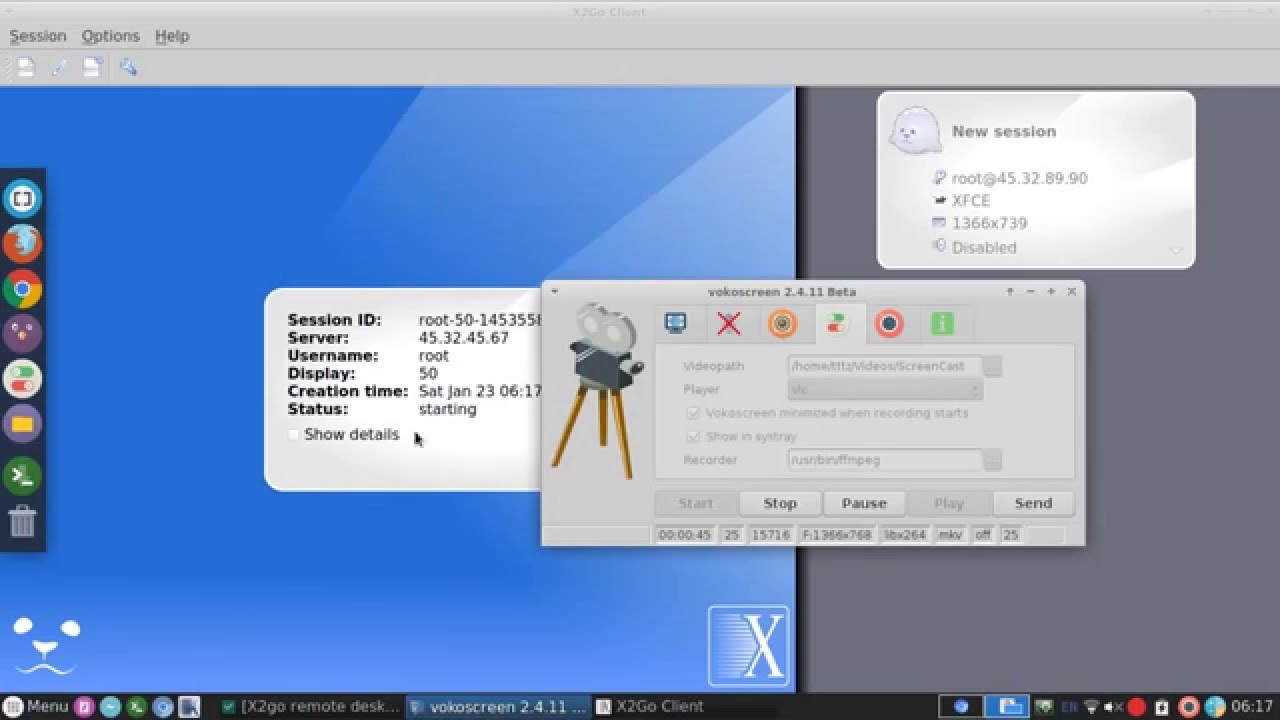Open the terminal icon in the left dock
The image size is (1280, 720).
[22, 476]
